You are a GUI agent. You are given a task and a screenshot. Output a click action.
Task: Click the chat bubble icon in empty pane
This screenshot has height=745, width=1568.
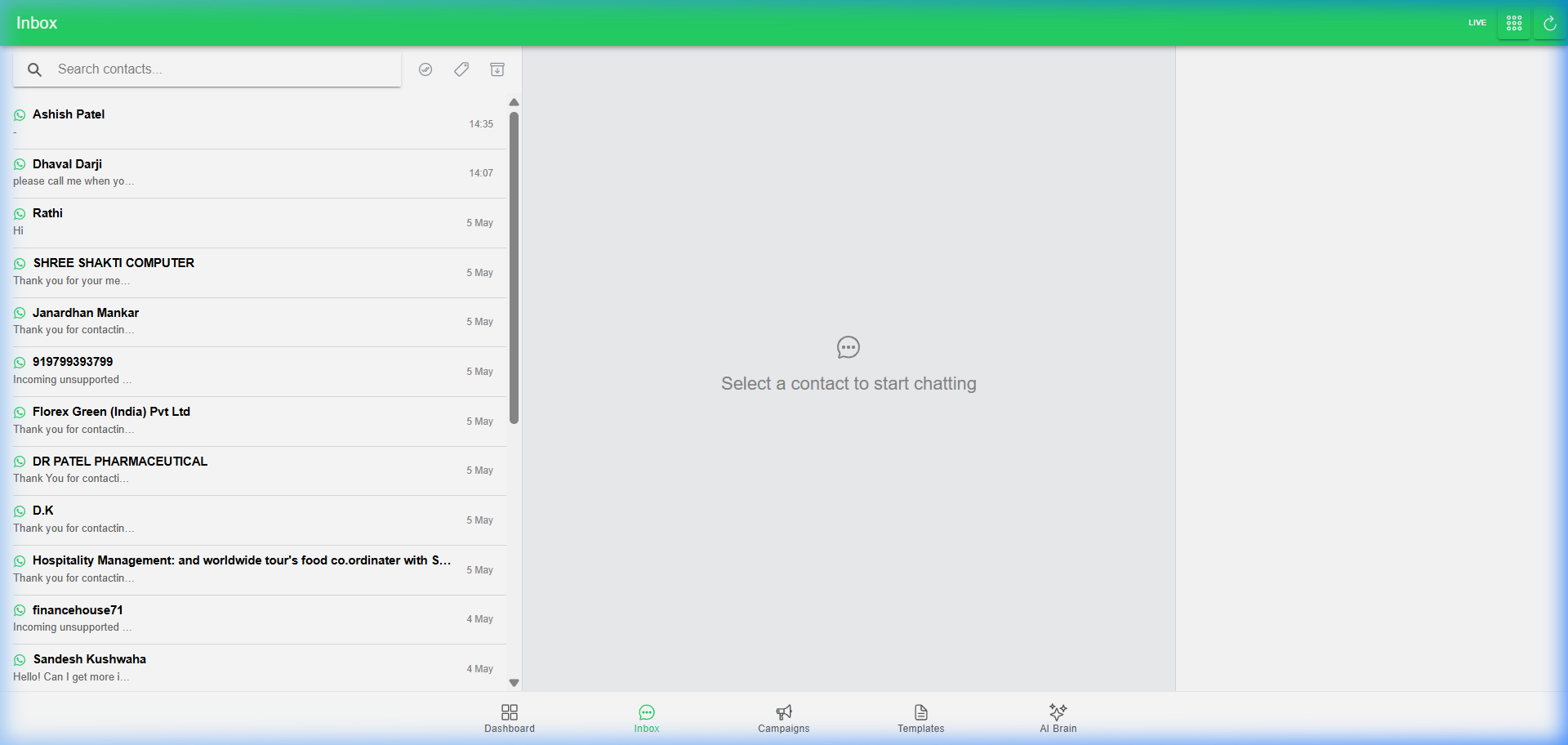(849, 347)
